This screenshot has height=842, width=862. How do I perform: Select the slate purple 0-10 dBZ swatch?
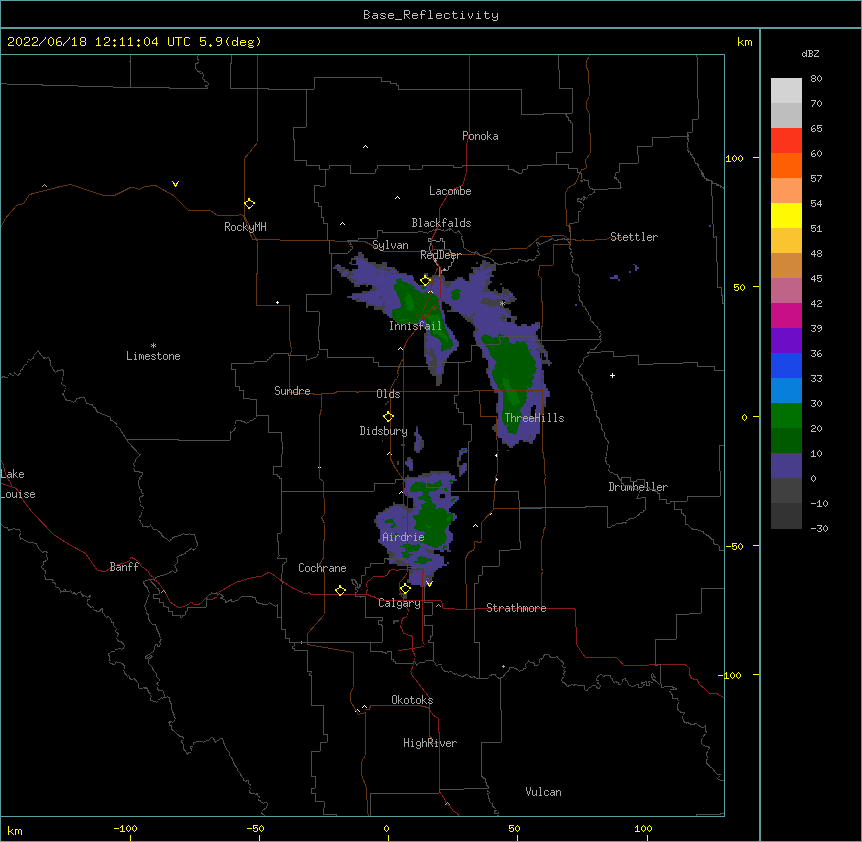(x=786, y=466)
